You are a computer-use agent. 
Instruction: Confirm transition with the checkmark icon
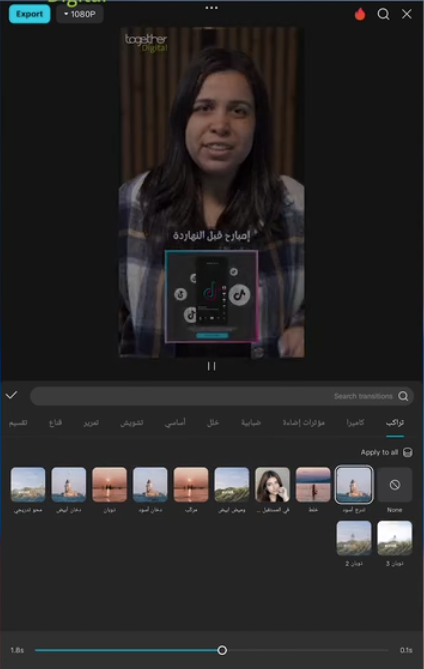tap(12, 395)
